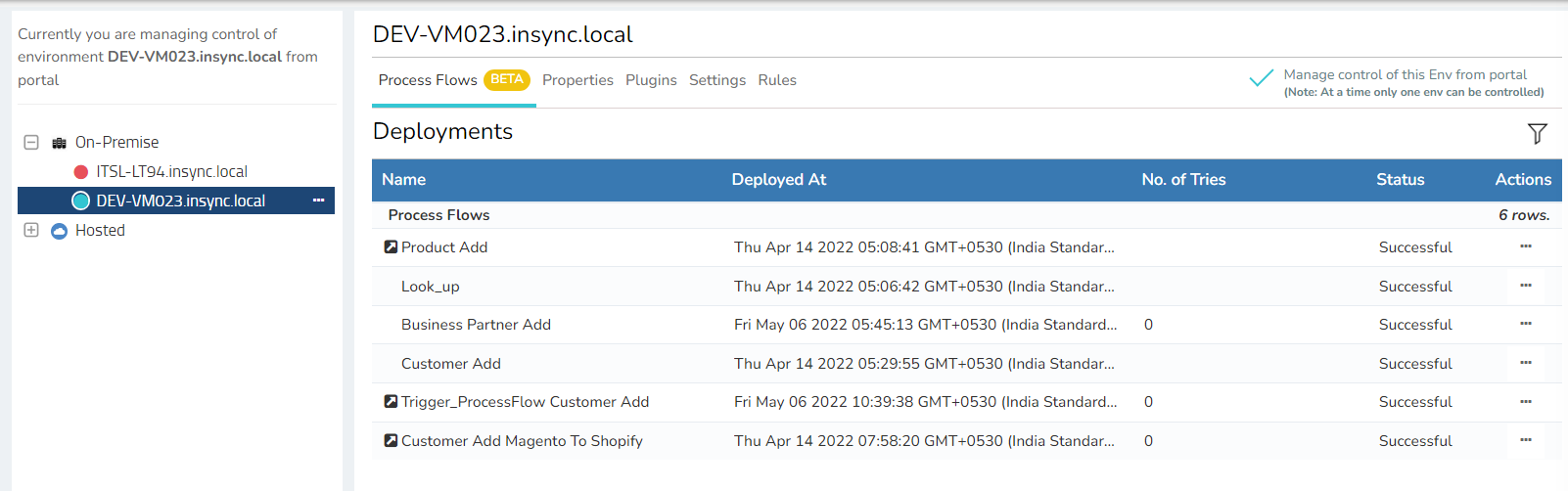Click the ellipsis beside DEV-VM023.insync.local in tree
This screenshot has width=1568, height=491.
318,201
